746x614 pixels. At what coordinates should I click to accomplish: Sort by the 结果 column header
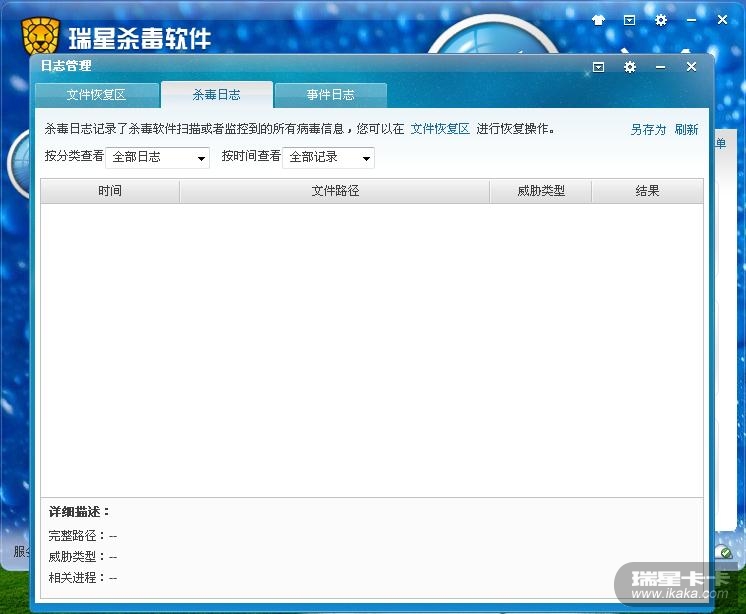tap(648, 191)
